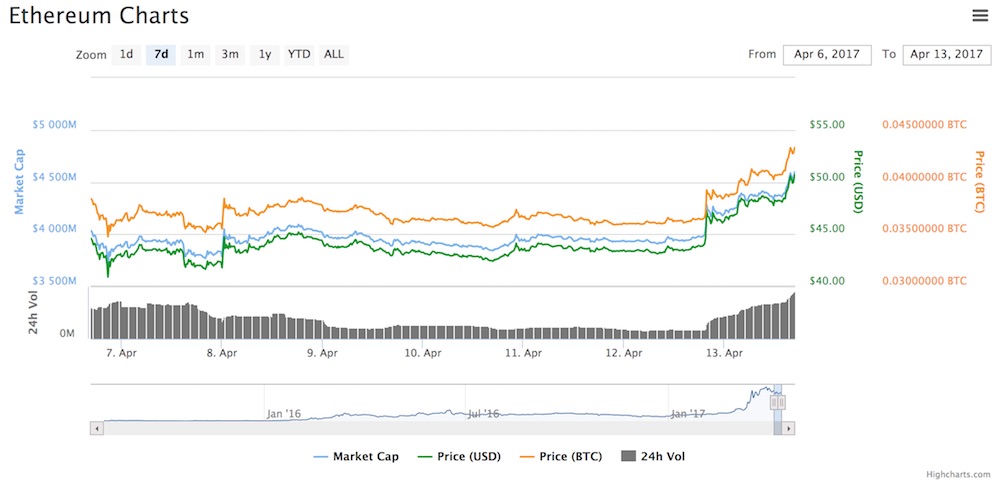Click the vertical Price (BTC) axis title

(980, 182)
